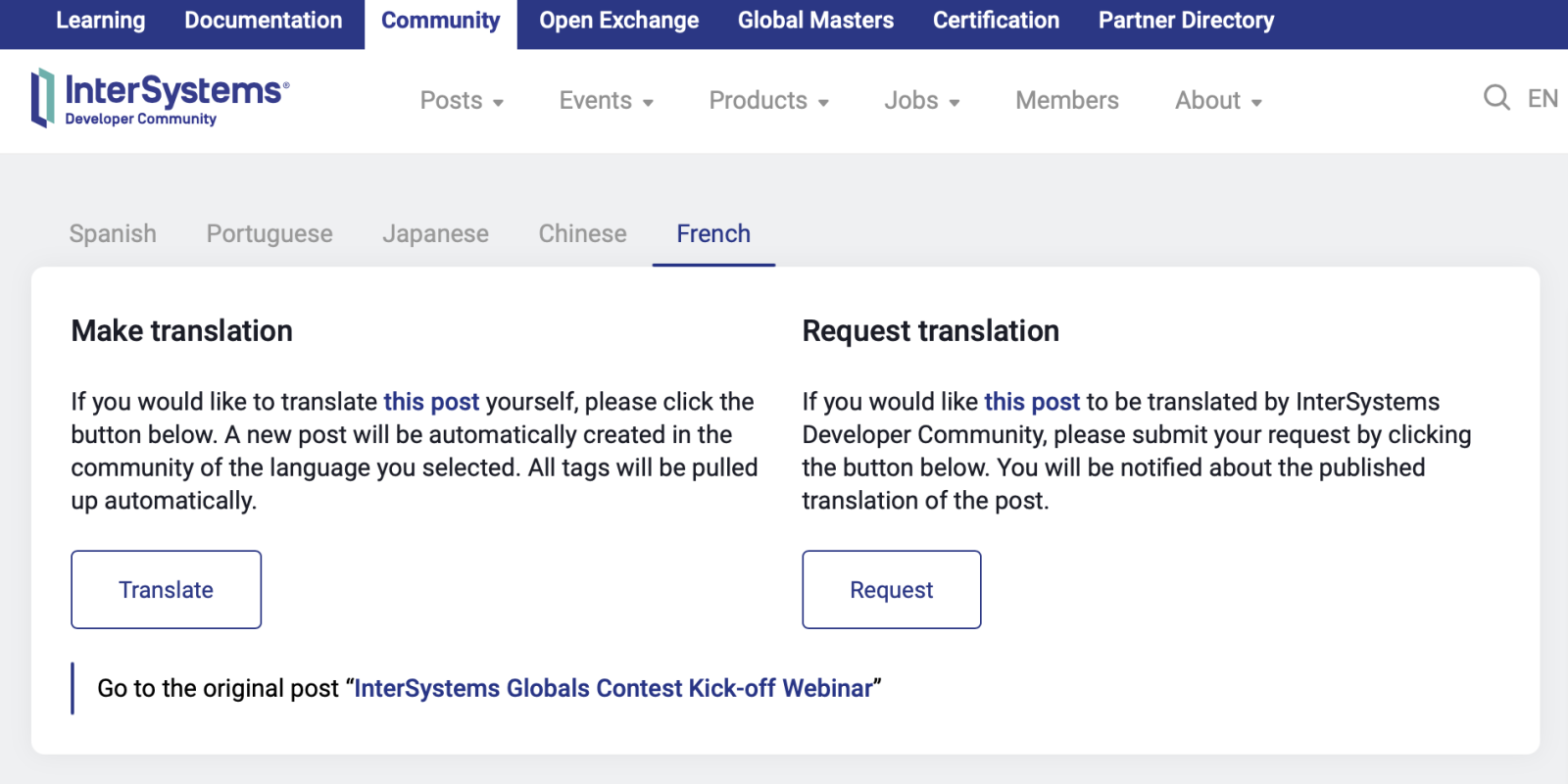This screenshot has width=1568, height=784.
Task: Open 'this post' link under Request translation
Action: point(1031,402)
